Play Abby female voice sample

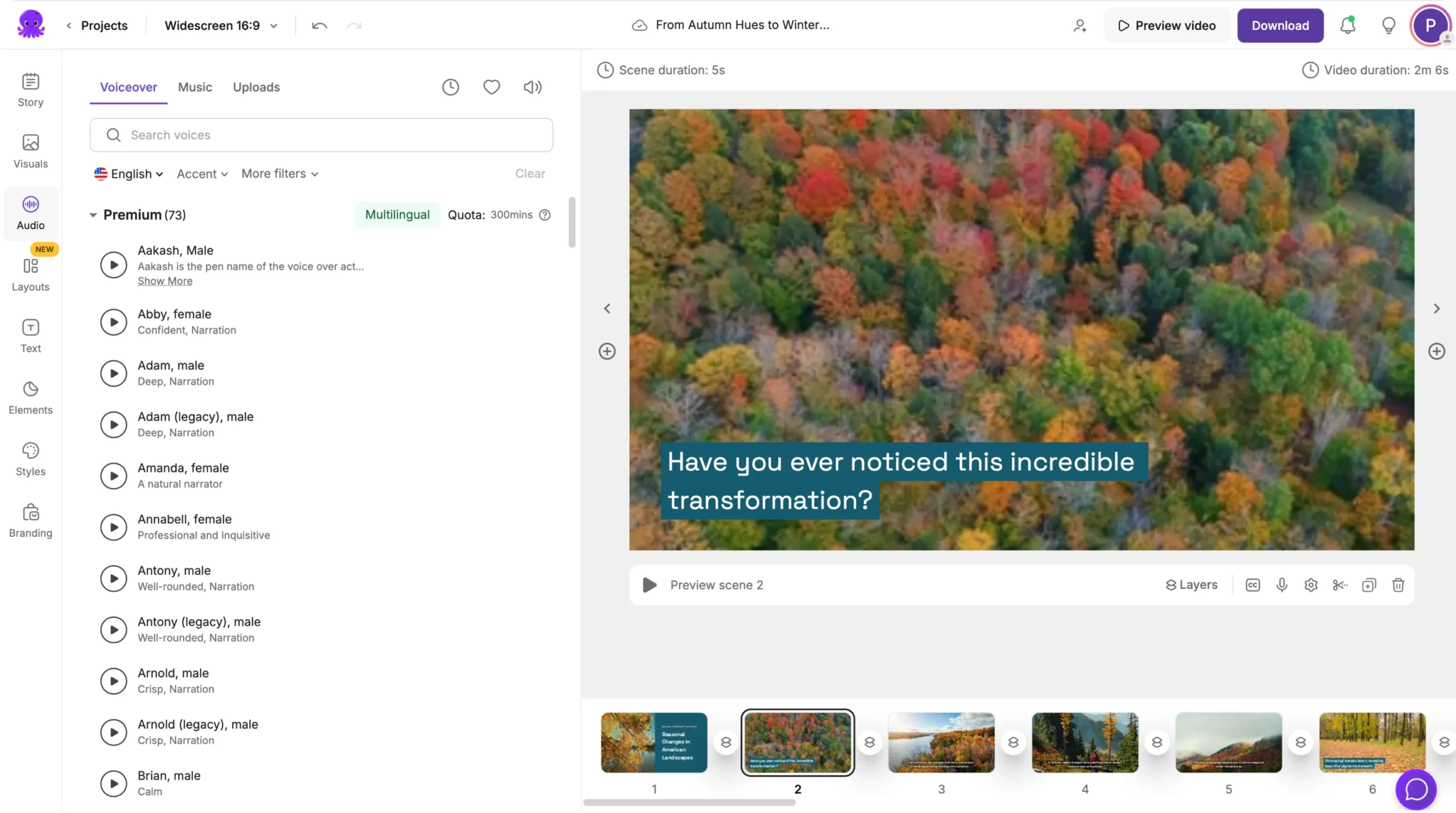tap(114, 322)
